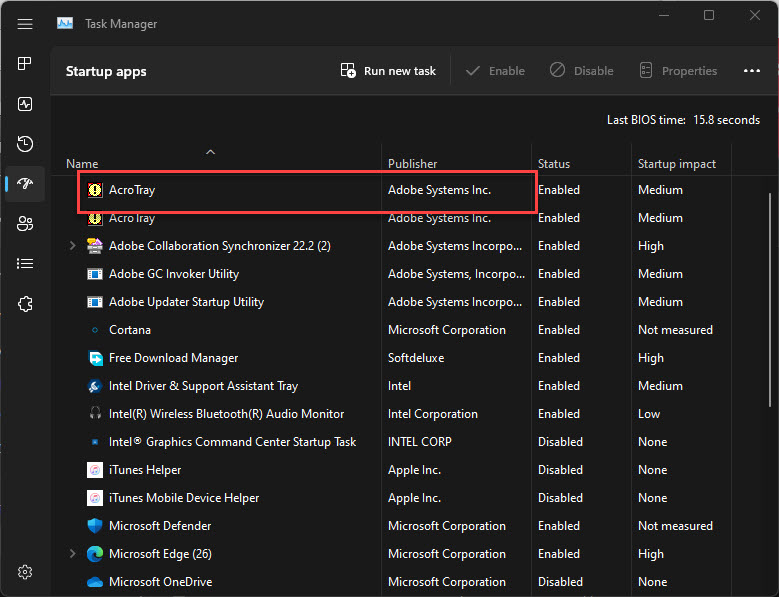Minimize the Task Manager window

(x=664, y=15)
